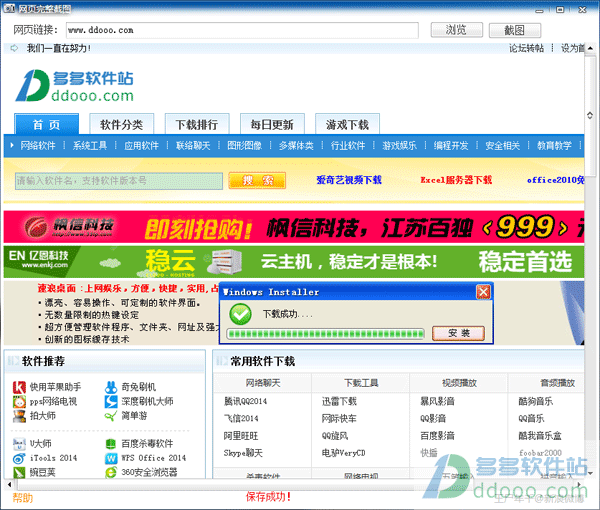Focus the 网页链接 URL input field
600x510 pixels.
242,30
